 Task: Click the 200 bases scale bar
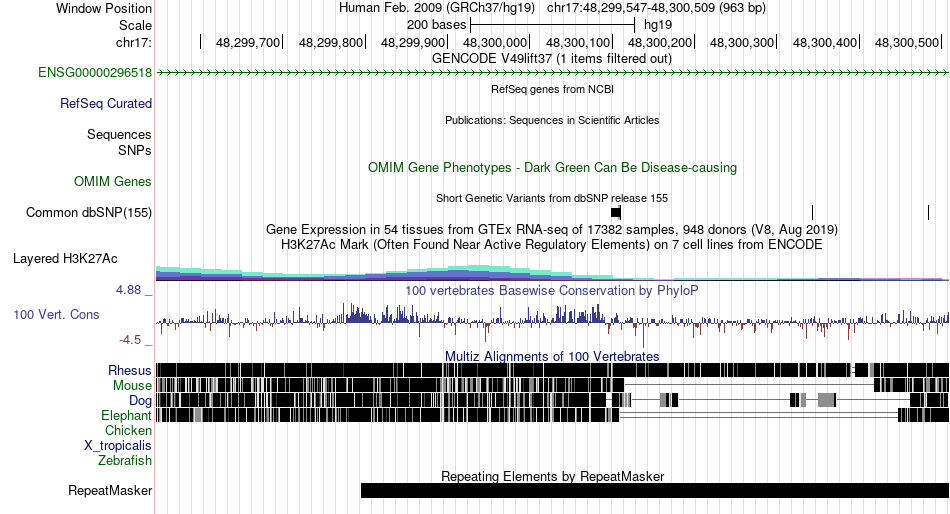[552, 25]
